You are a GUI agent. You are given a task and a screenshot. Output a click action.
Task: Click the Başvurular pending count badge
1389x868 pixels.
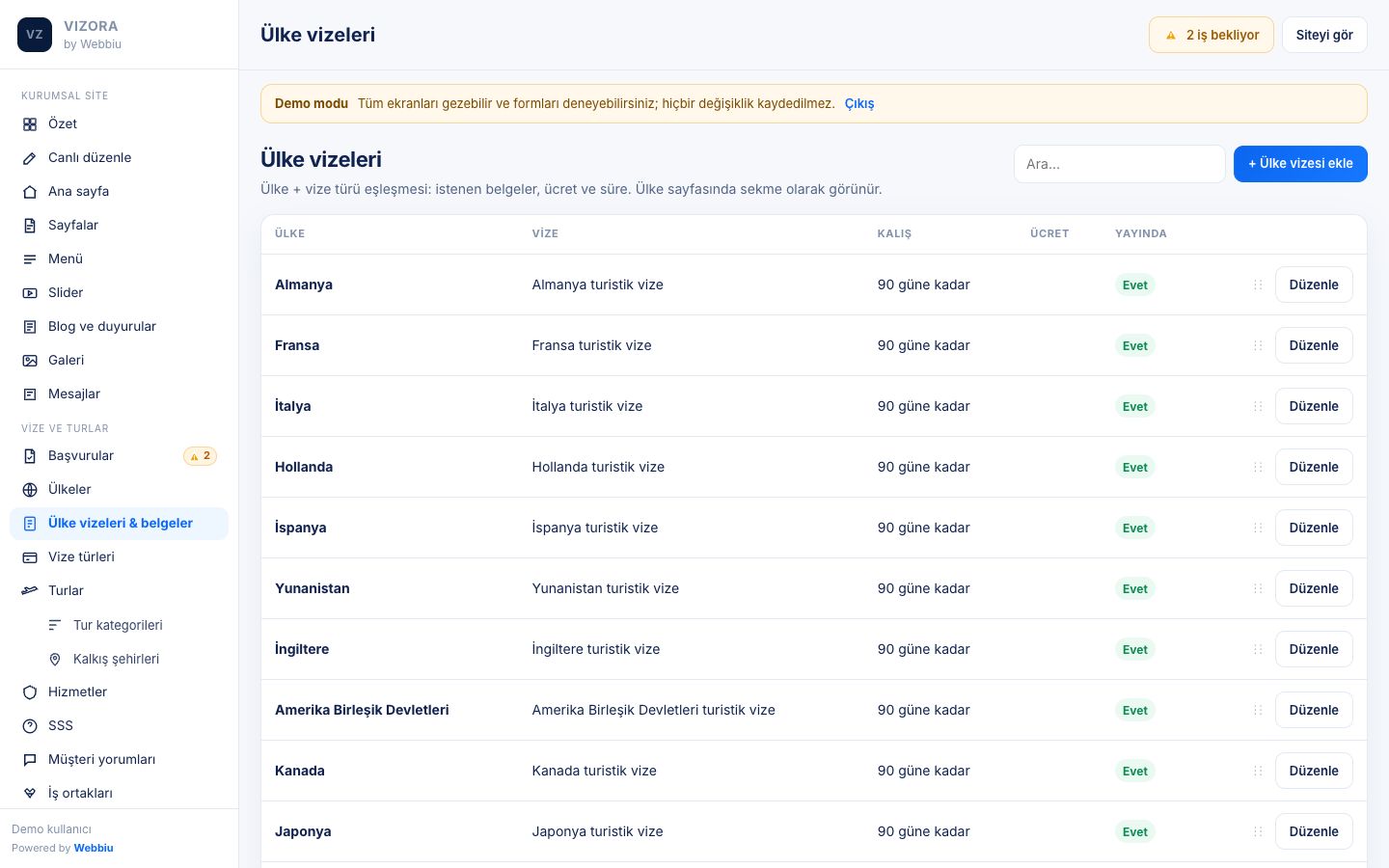(201, 456)
